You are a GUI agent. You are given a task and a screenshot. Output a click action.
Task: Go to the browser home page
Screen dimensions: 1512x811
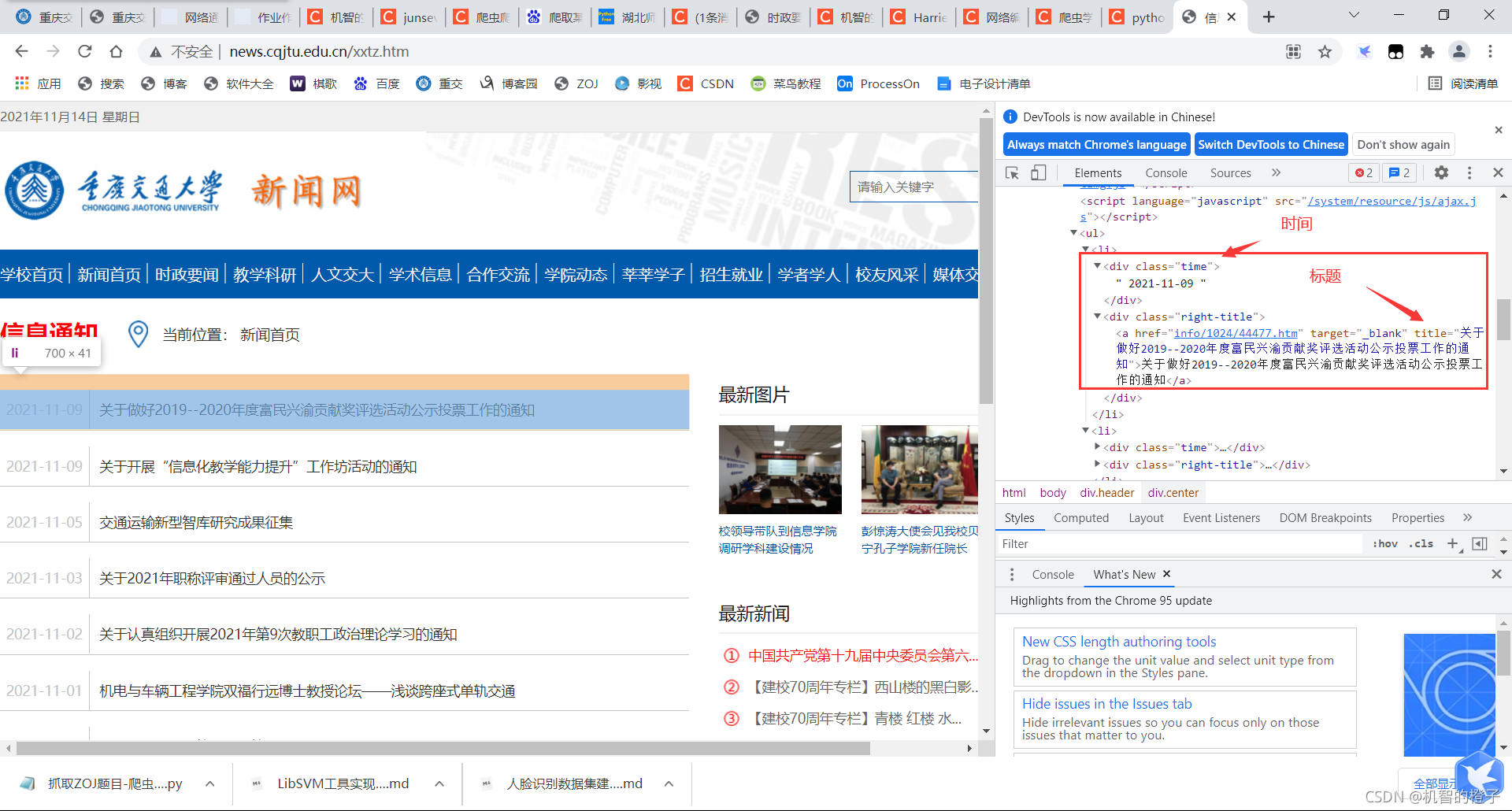click(x=116, y=51)
